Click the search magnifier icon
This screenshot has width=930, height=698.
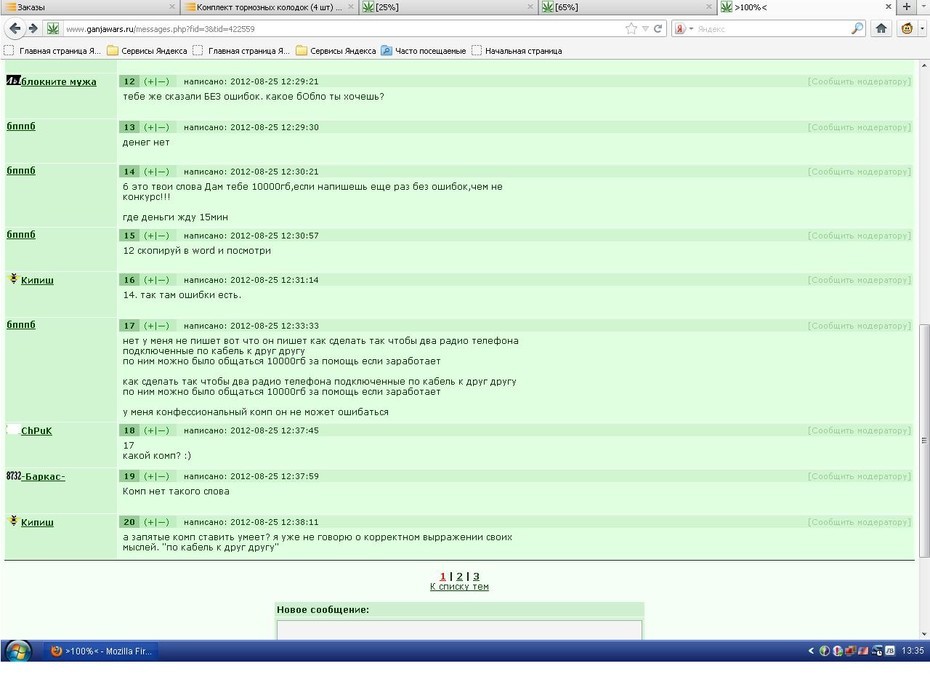tap(857, 28)
